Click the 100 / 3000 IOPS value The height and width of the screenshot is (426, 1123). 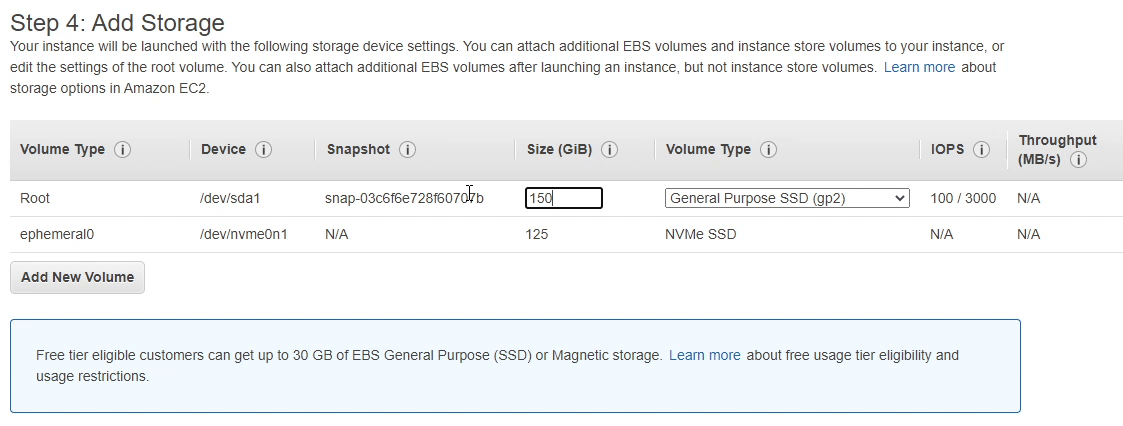pyautogui.click(x=962, y=198)
